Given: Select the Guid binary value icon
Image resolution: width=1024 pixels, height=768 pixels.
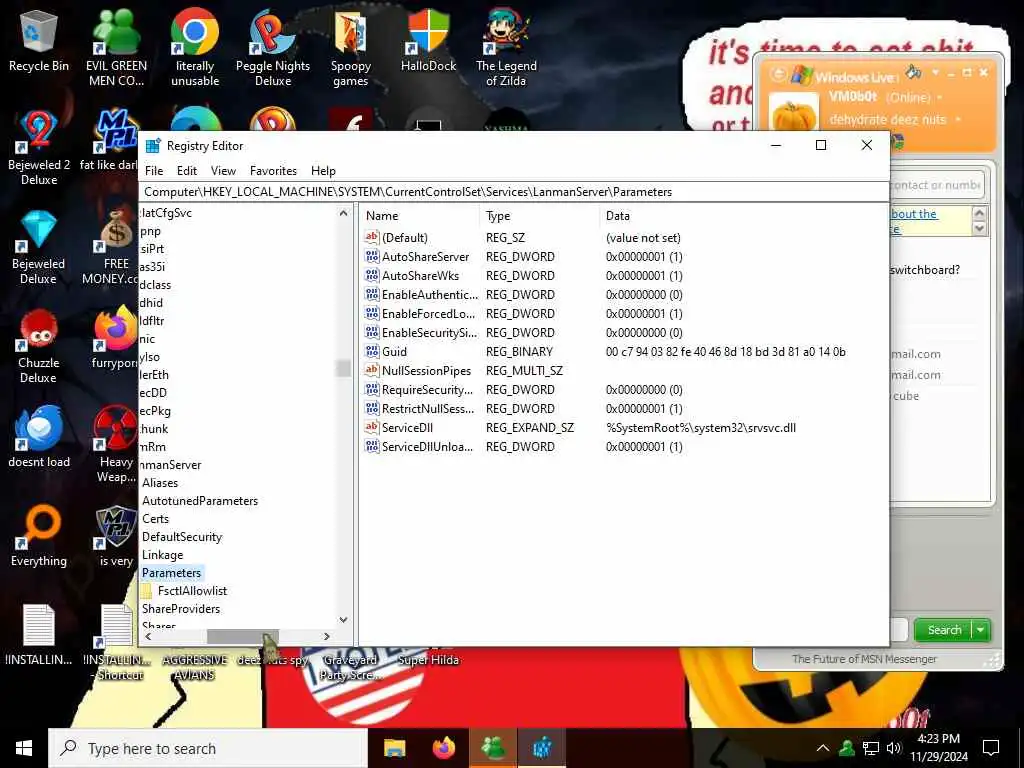Looking at the screenshot, I should click(x=372, y=351).
